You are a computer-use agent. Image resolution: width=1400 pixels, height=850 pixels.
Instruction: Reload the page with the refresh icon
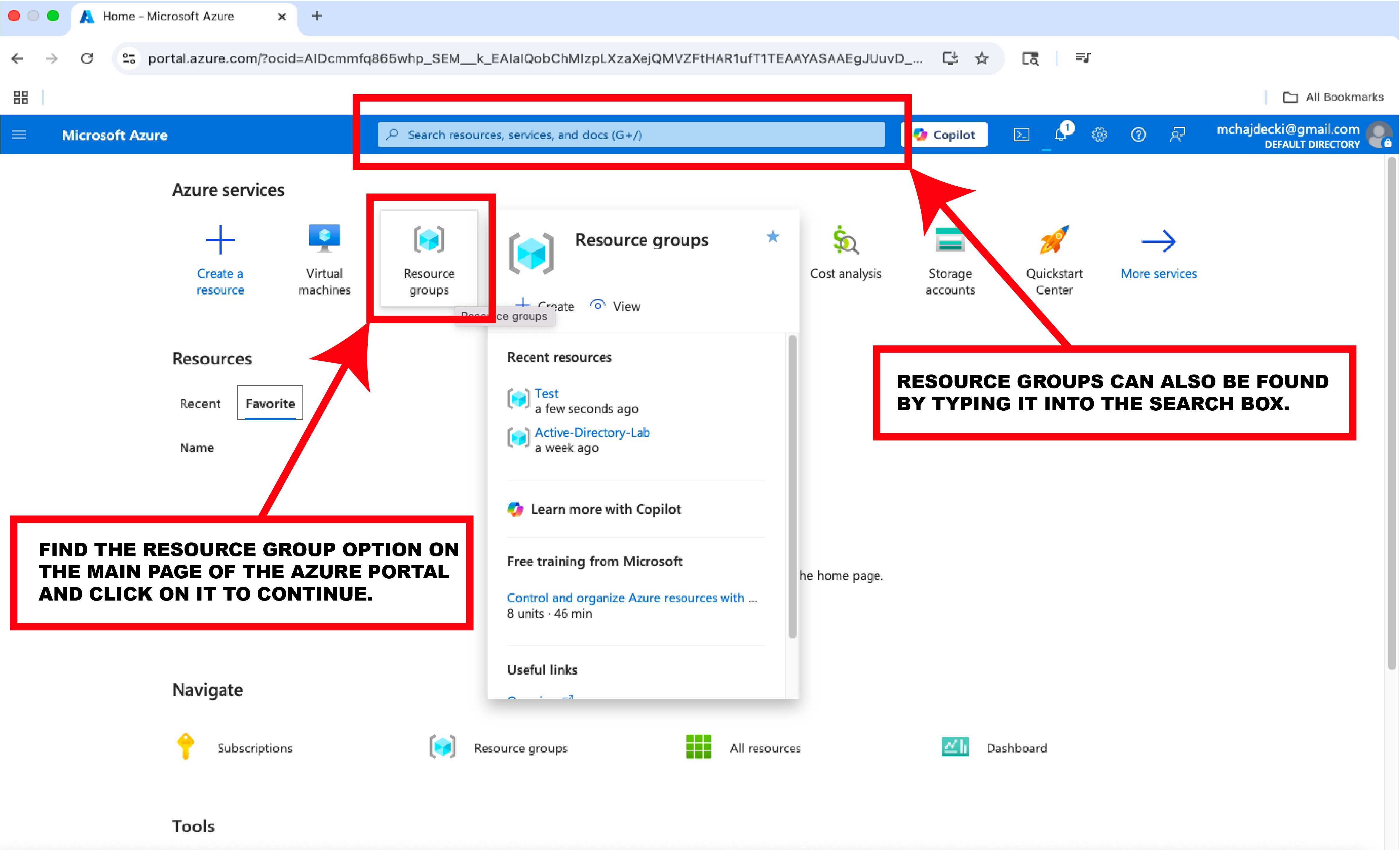tap(87, 58)
